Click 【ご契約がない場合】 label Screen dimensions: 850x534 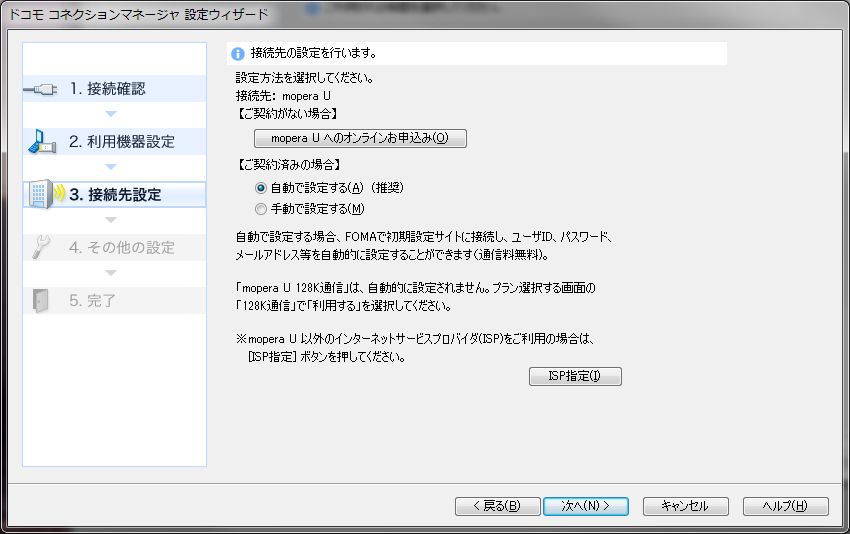287,114
